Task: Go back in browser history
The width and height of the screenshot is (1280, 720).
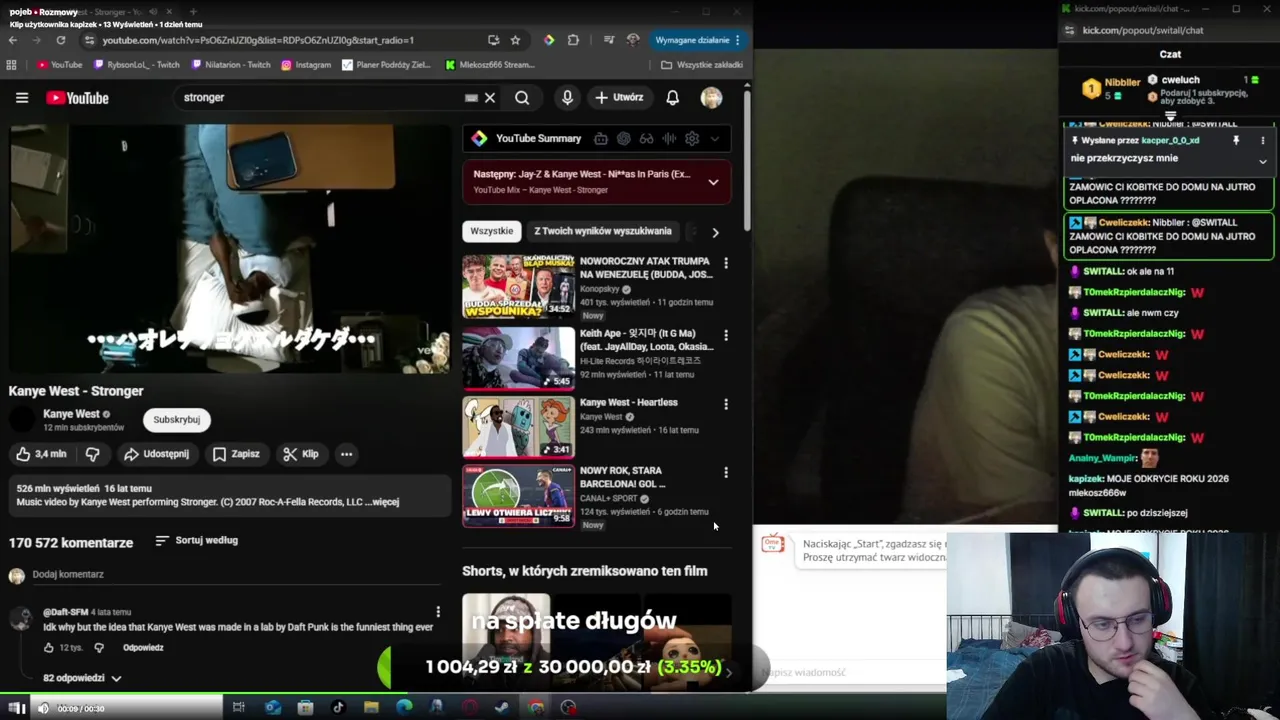Action: [x=12, y=40]
